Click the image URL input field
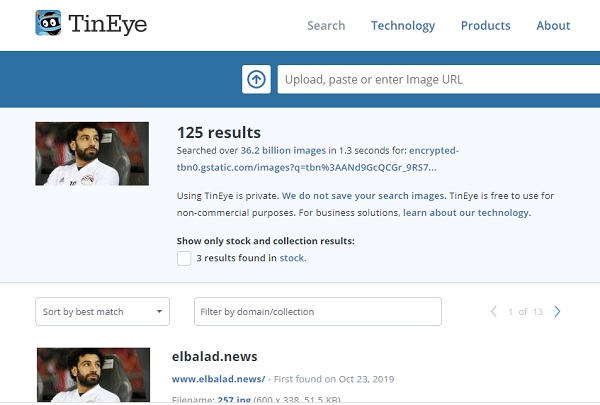The height and width of the screenshot is (405, 600). click(439, 79)
